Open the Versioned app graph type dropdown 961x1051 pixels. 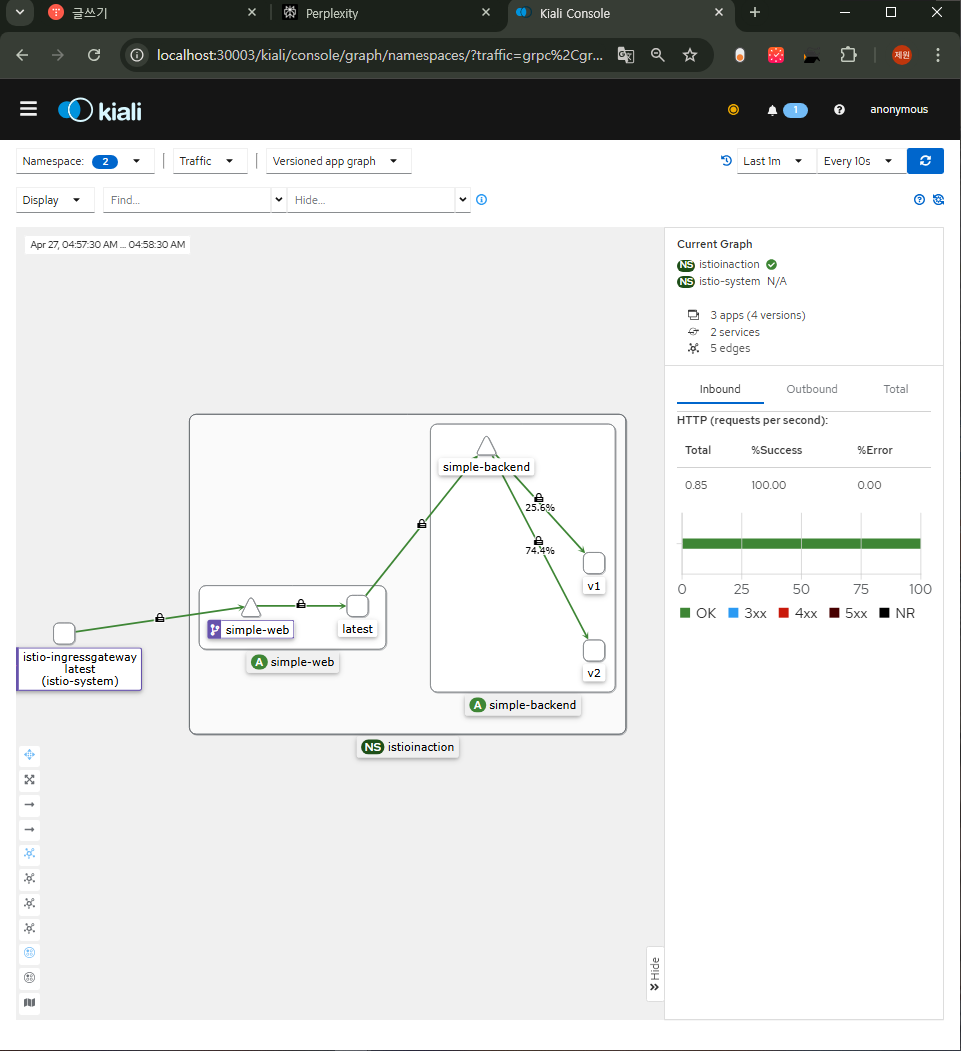pyautogui.click(x=338, y=161)
